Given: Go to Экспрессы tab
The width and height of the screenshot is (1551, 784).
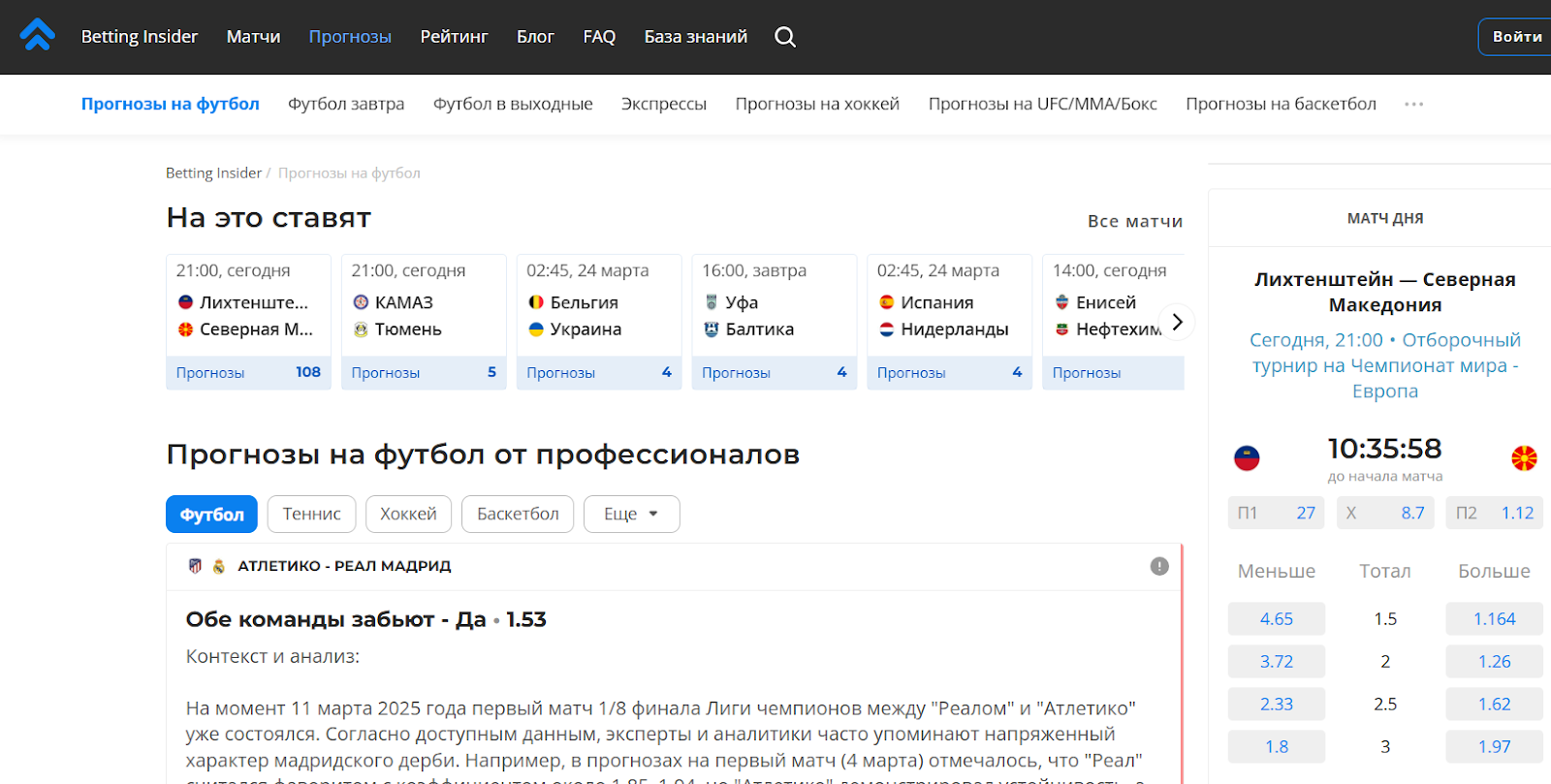Looking at the screenshot, I should pyautogui.click(x=663, y=104).
